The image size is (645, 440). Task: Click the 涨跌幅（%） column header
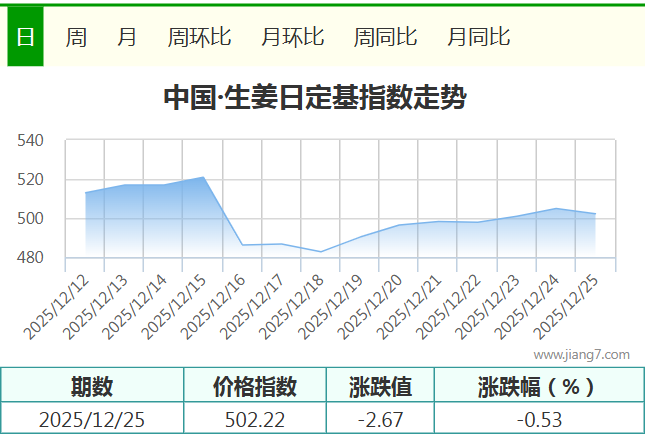tap(537, 386)
